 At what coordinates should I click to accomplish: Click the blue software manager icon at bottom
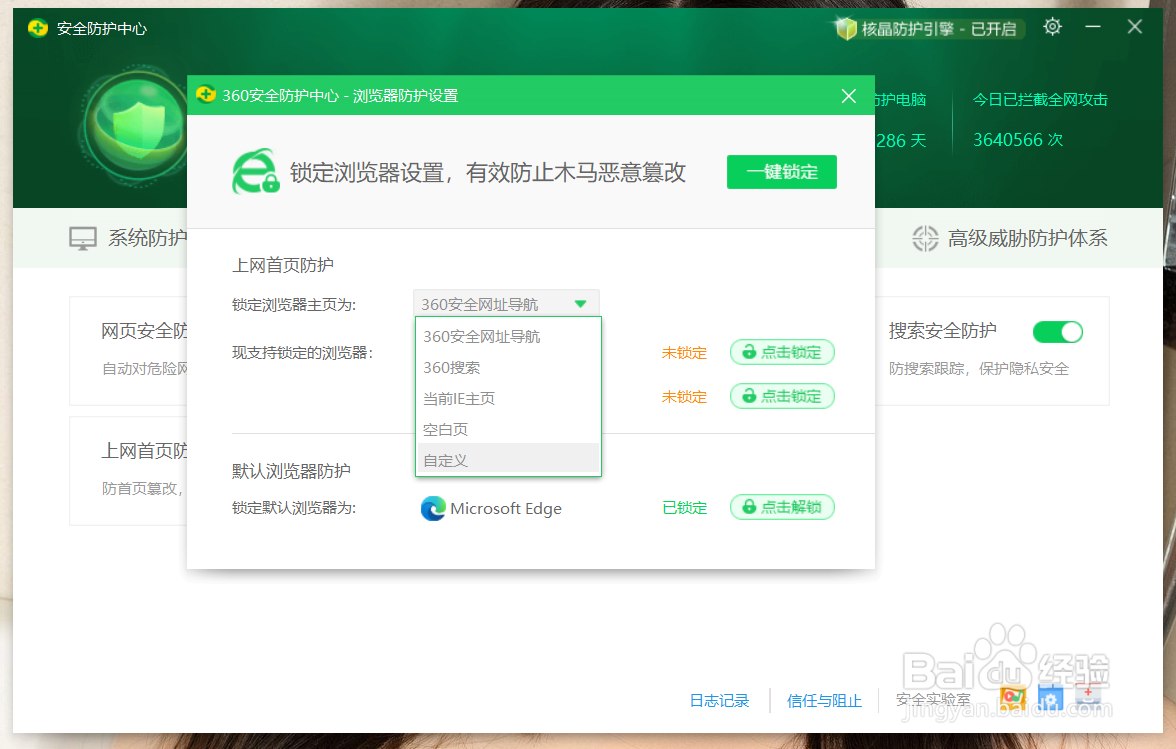tap(1050, 697)
